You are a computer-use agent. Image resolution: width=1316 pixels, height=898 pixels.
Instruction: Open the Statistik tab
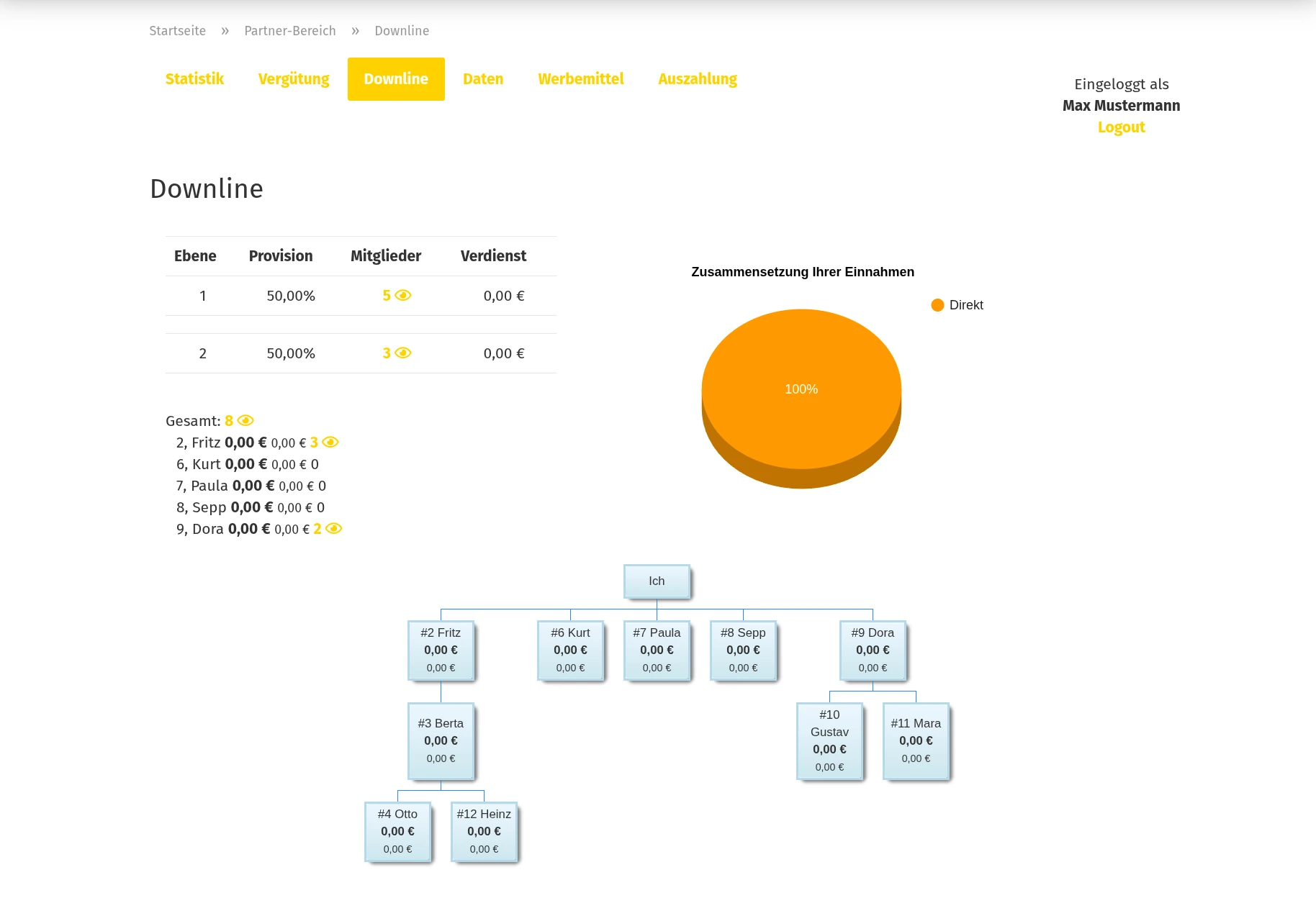tap(194, 79)
